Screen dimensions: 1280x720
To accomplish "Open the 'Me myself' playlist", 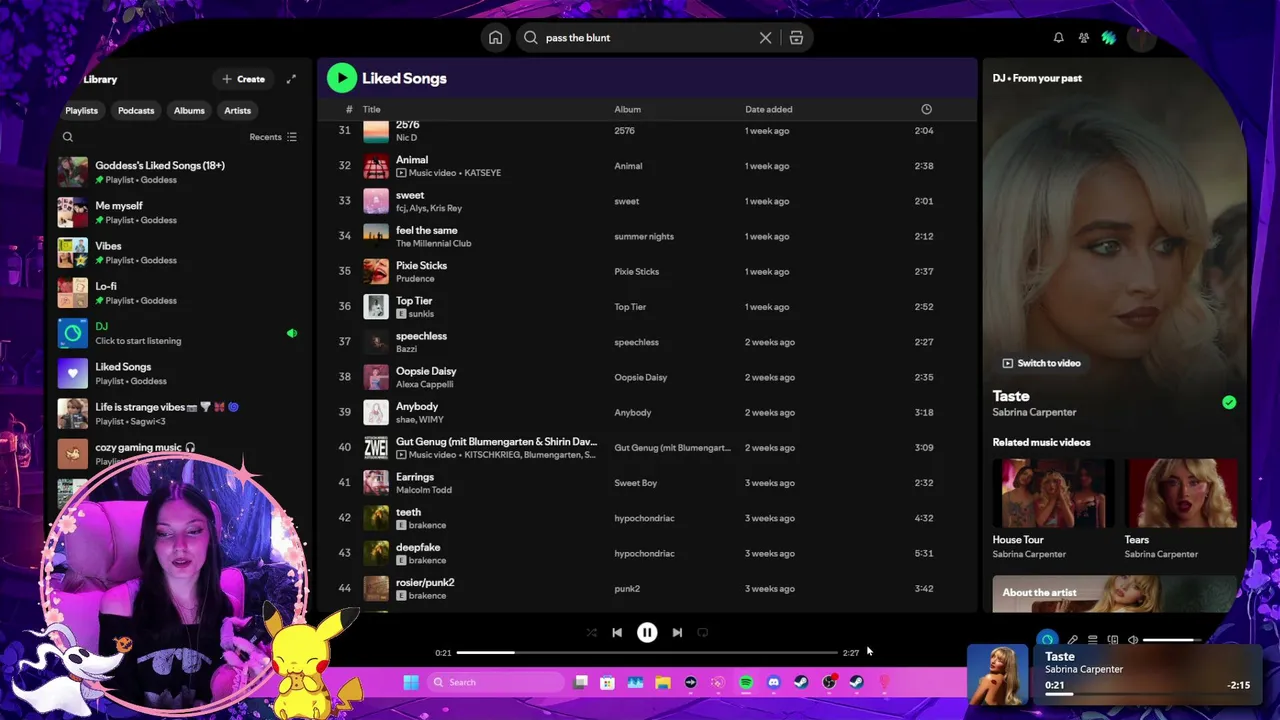I will click(x=180, y=212).
